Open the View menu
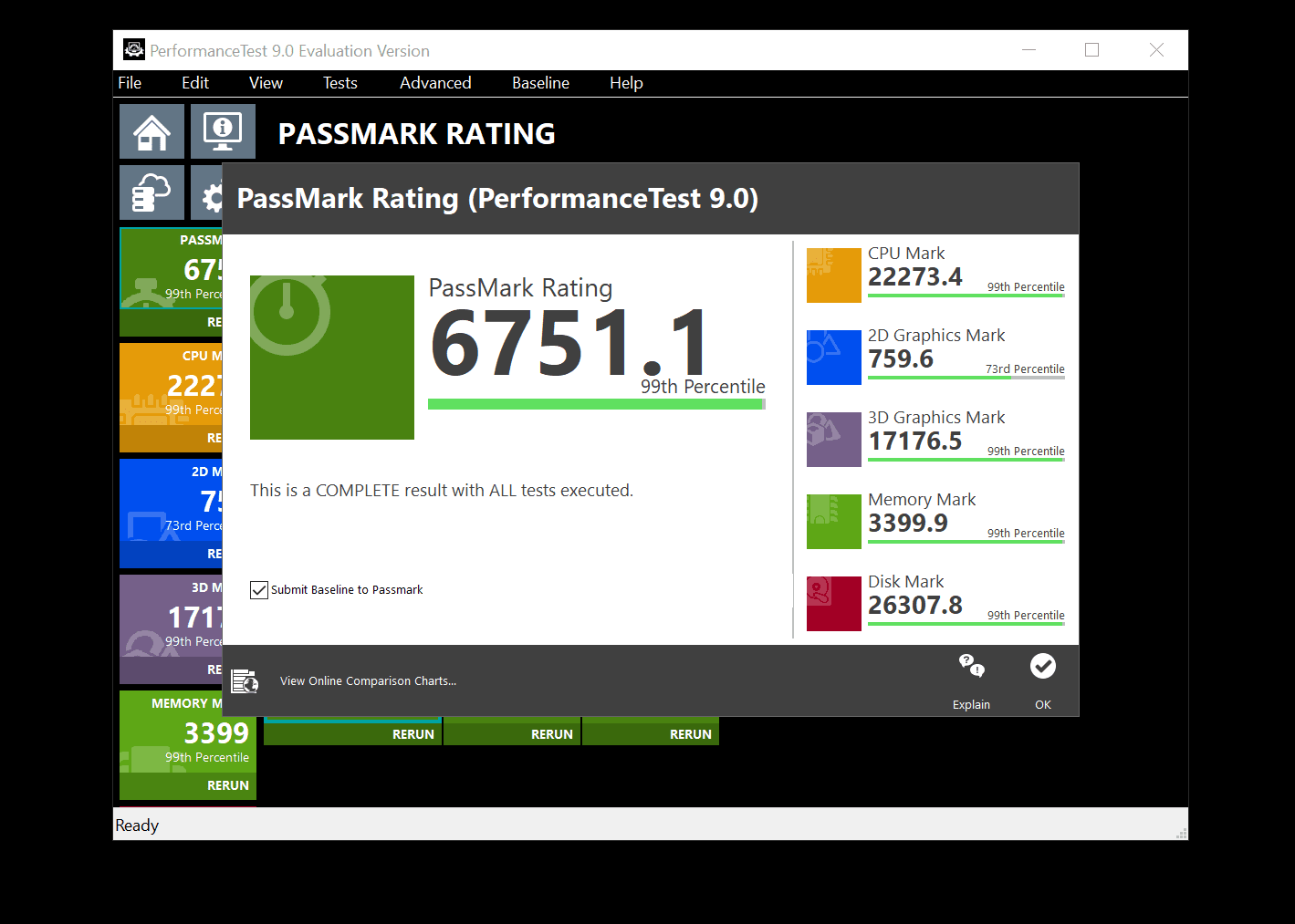The width and height of the screenshot is (1295, 924). coord(266,83)
